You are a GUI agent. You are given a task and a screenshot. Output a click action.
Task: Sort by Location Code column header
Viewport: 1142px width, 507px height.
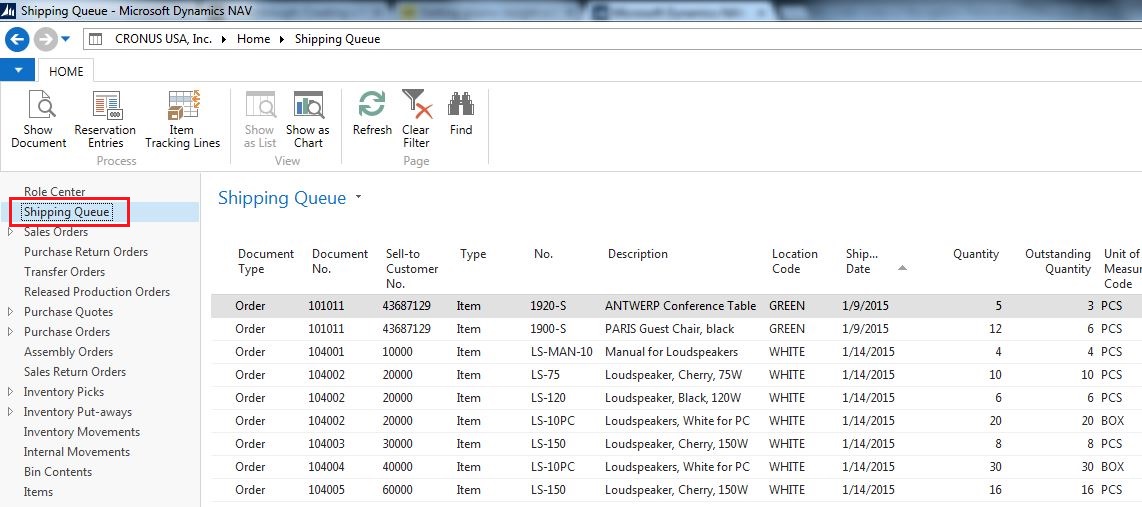click(795, 262)
